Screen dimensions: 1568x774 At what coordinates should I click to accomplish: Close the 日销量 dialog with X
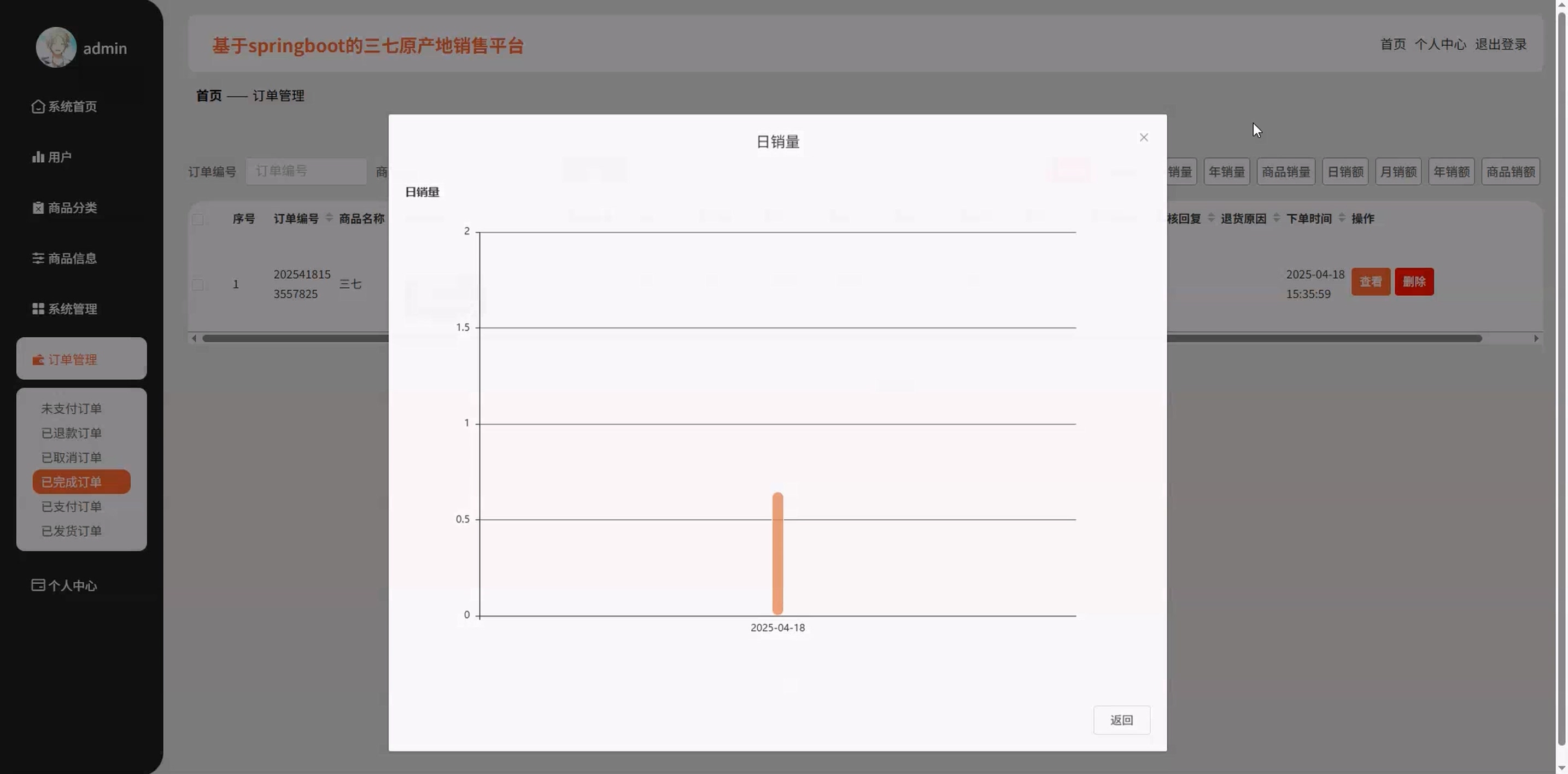coord(1144,138)
